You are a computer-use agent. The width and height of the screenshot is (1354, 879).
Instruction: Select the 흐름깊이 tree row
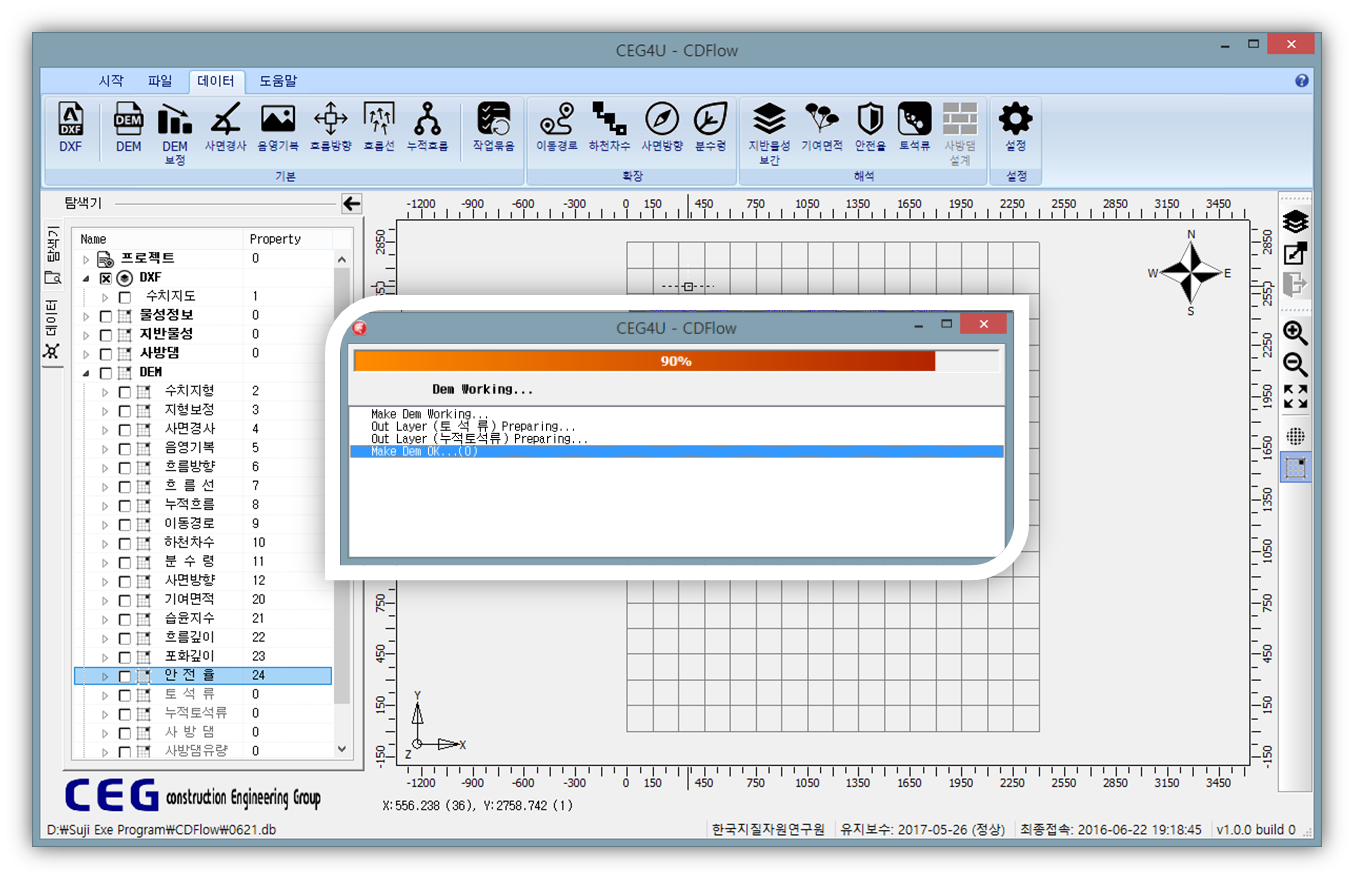click(x=205, y=639)
